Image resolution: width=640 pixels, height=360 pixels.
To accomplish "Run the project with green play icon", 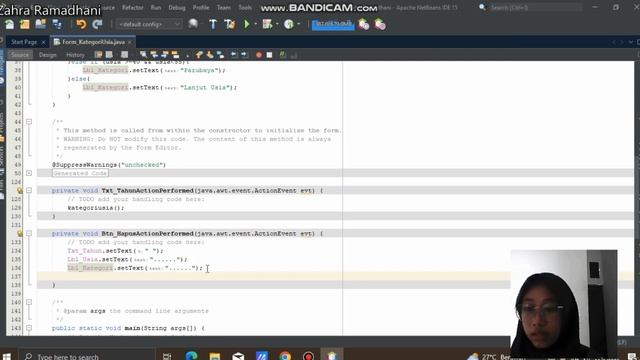I will tap(247, 24).
